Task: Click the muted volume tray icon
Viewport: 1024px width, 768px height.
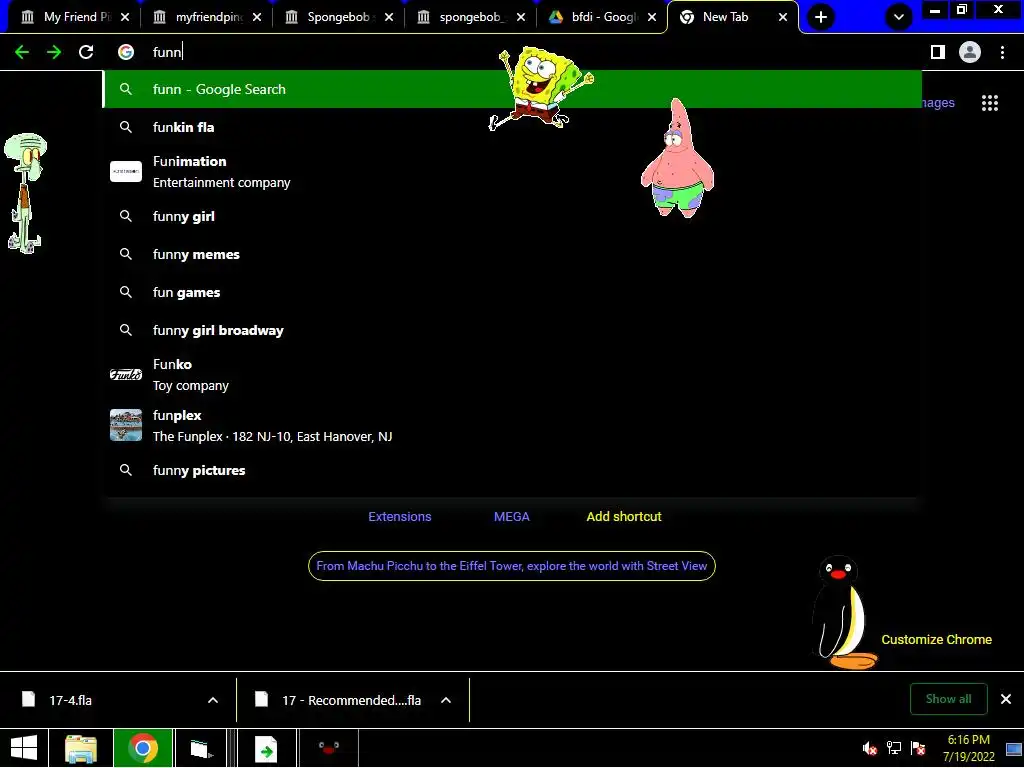Action: coord(869,748)
